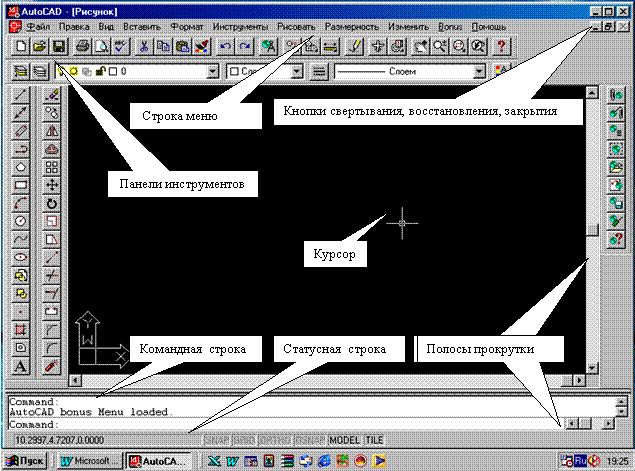Open a drawing using the folder icon
This screenshot has height=471, width=635.
(x=39, y=47)
